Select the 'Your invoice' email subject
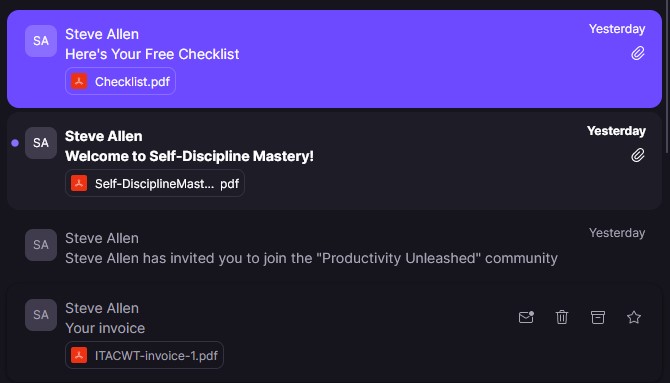670x383 pixels. click(x=105, y=328)
